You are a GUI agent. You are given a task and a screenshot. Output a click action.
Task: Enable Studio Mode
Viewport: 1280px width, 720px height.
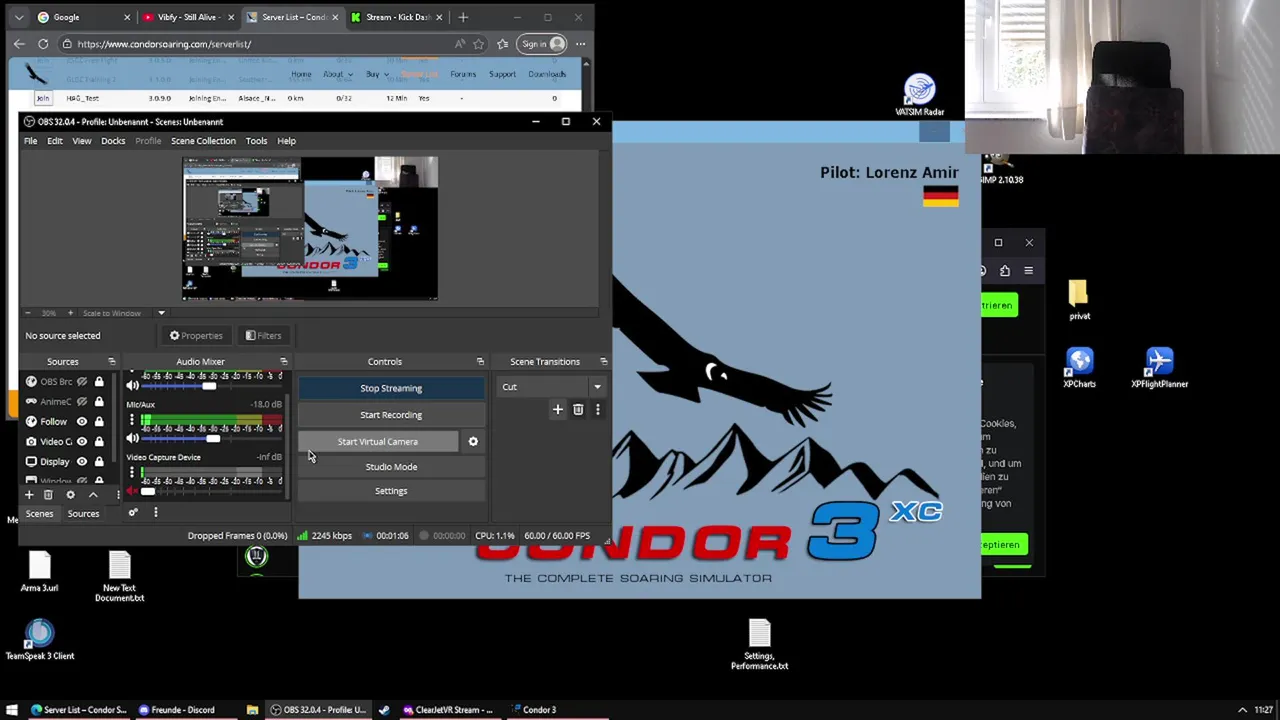(391, 467)
